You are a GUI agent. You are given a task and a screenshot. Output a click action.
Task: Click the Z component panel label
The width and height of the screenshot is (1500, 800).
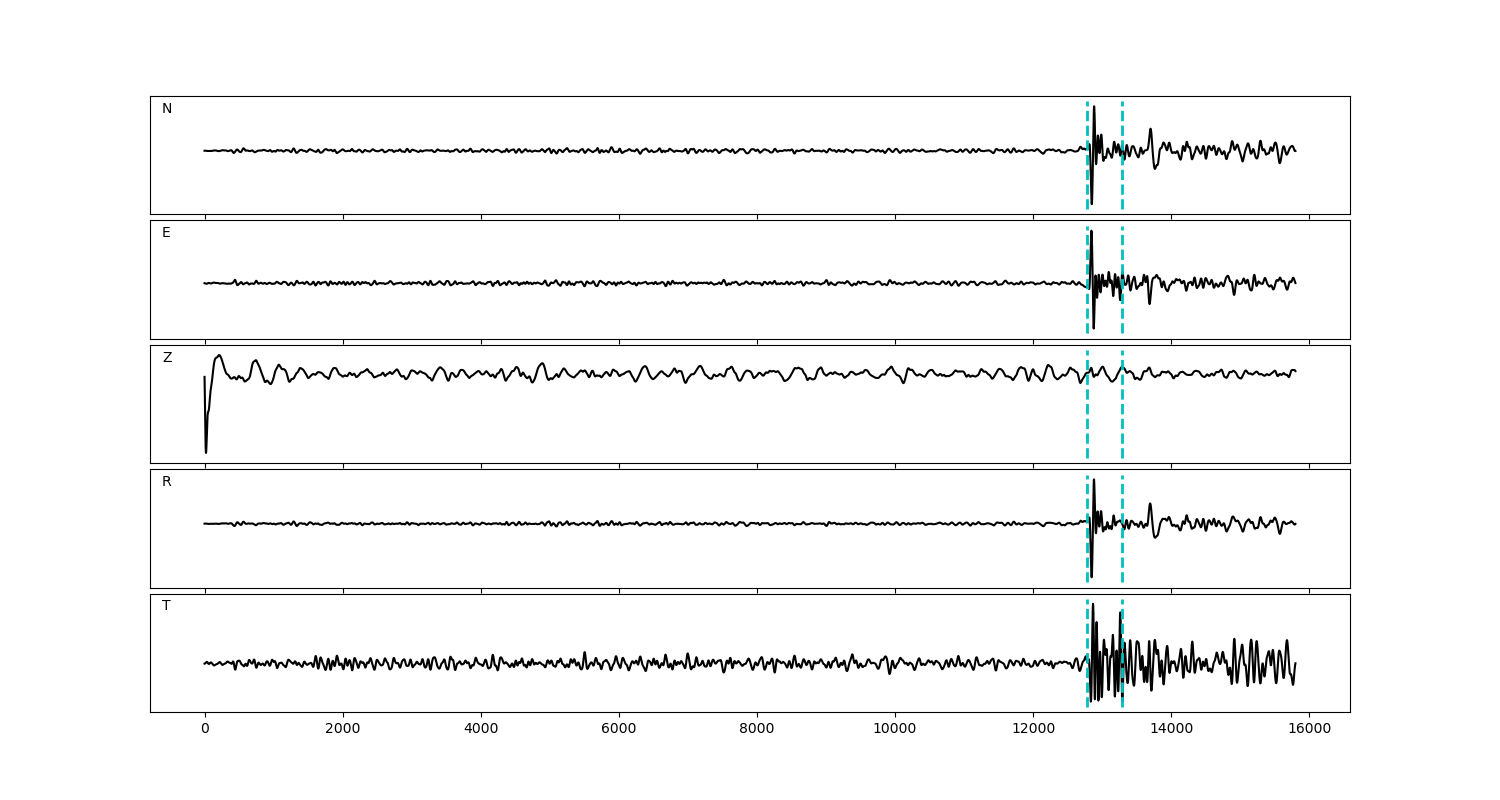167,358
